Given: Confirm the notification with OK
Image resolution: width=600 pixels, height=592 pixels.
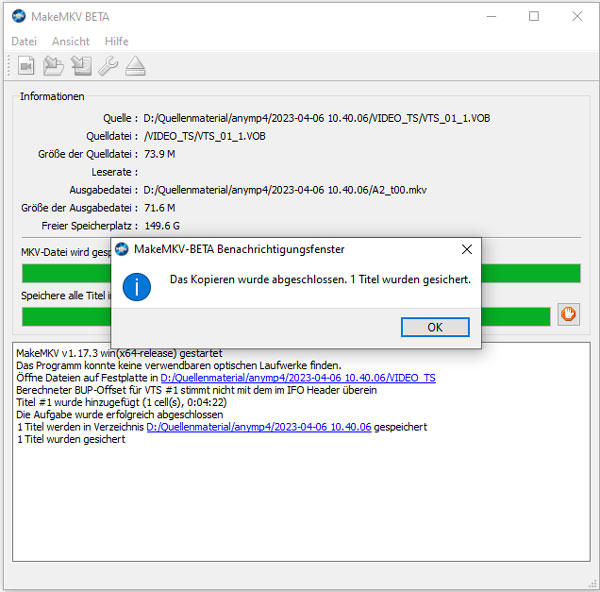Looking at the screenshot, I should pyautogui.click(x=435, y=327).
